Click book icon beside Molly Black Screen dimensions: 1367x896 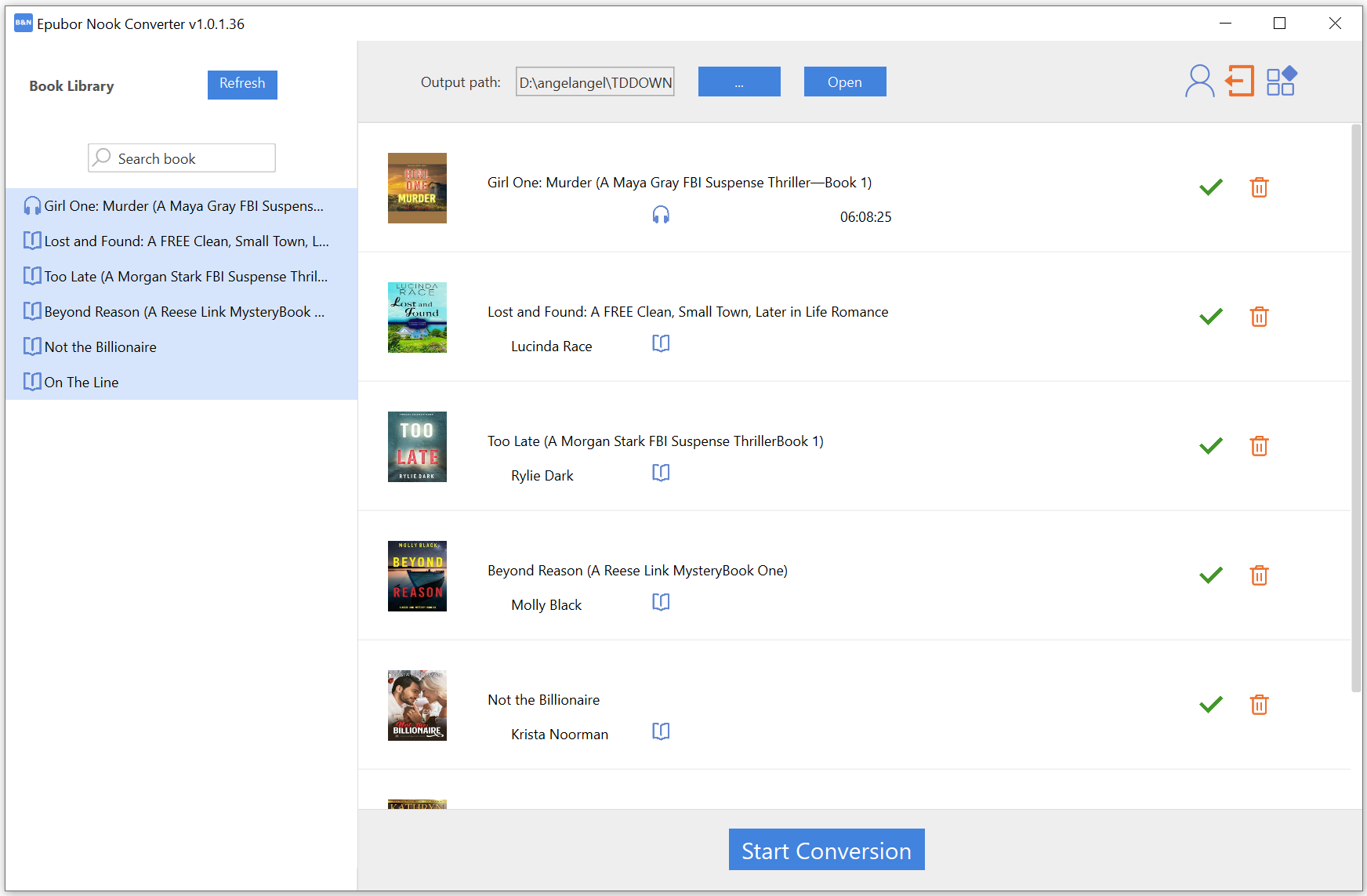661,602
